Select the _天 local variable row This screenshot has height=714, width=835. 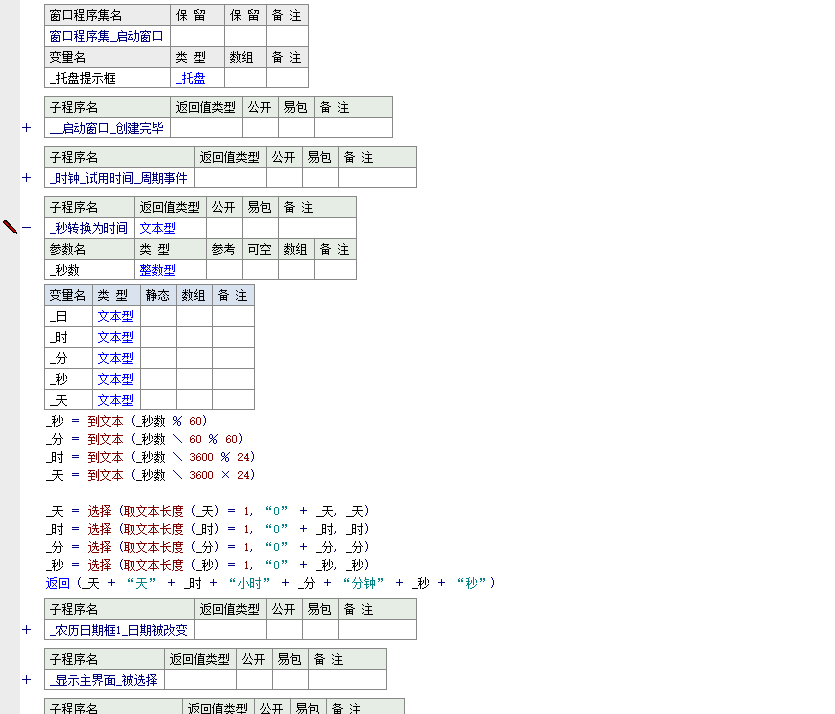click(149, 400)
